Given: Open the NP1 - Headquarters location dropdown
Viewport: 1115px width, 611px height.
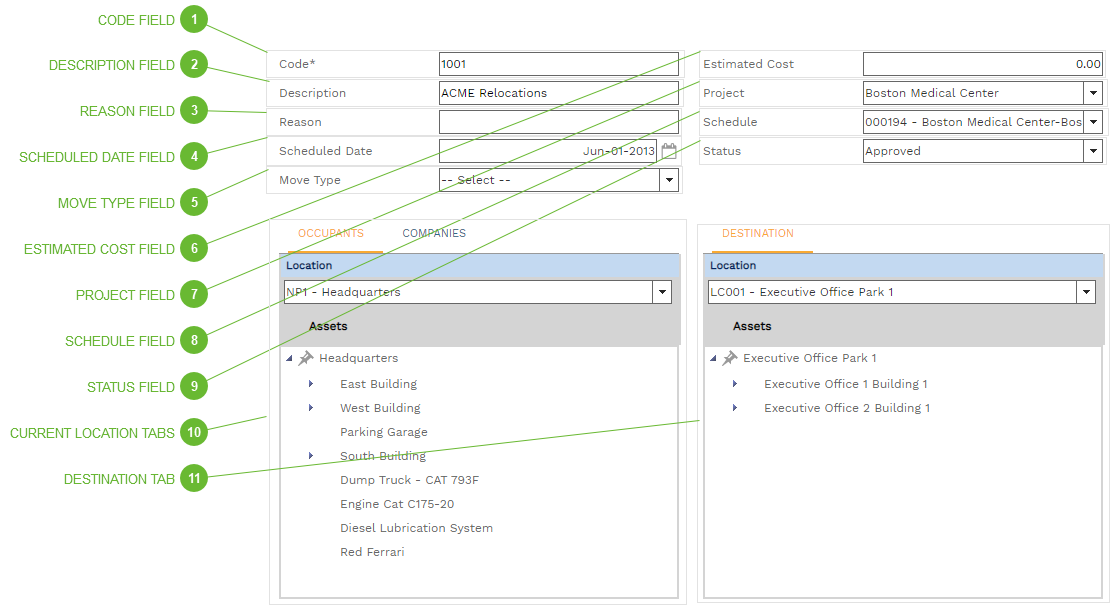Looking at the screenshot, I should point(661,292).
